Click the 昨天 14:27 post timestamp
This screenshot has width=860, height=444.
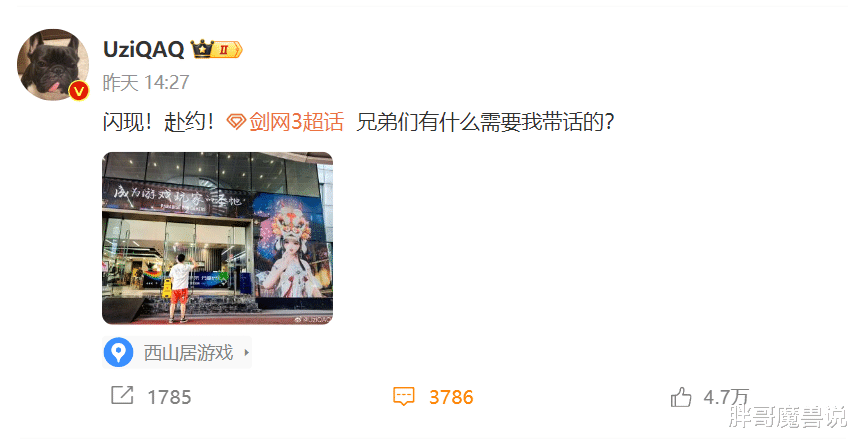146,83
